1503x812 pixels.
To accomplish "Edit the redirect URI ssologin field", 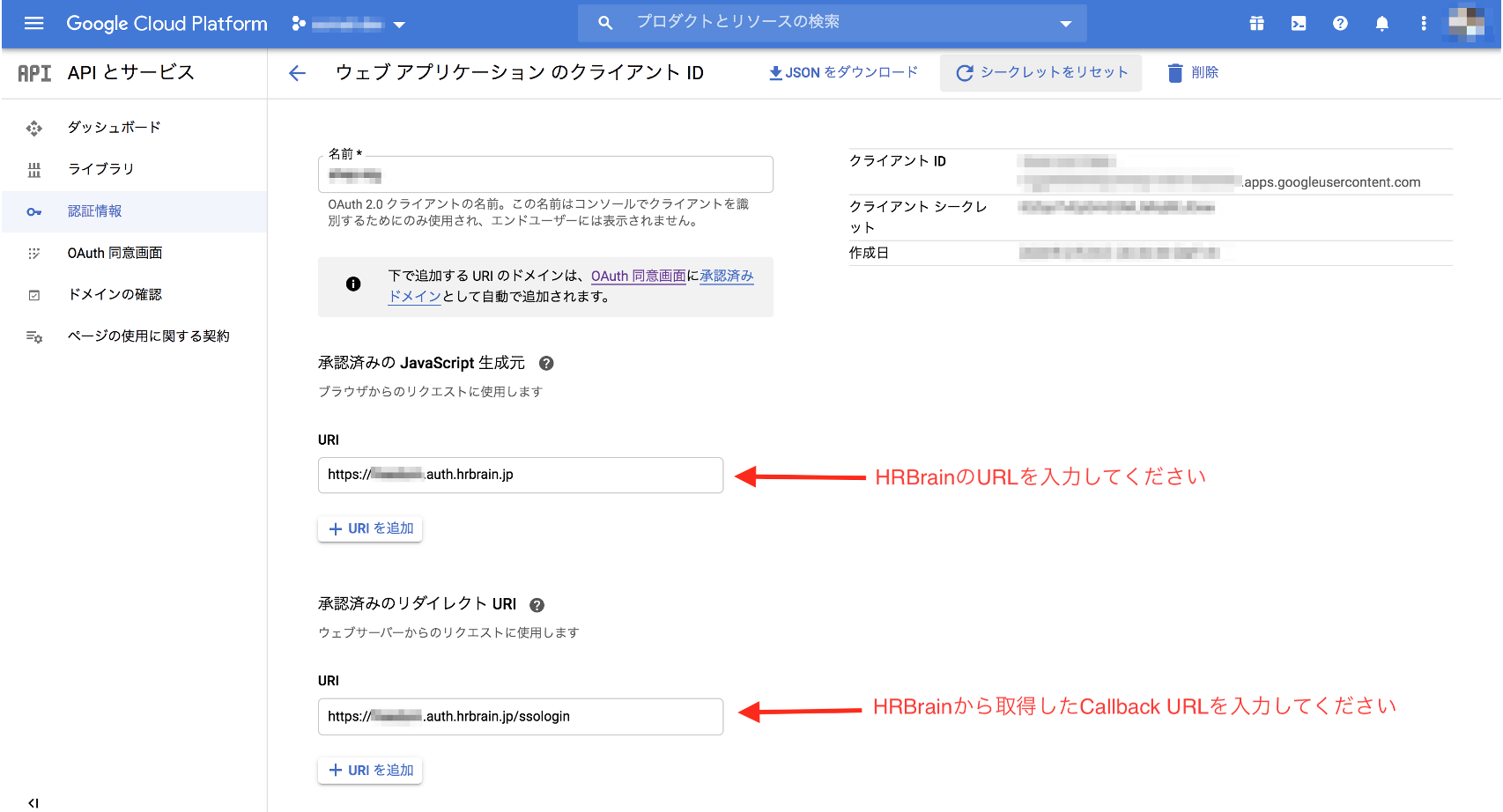I will [521, 717].
